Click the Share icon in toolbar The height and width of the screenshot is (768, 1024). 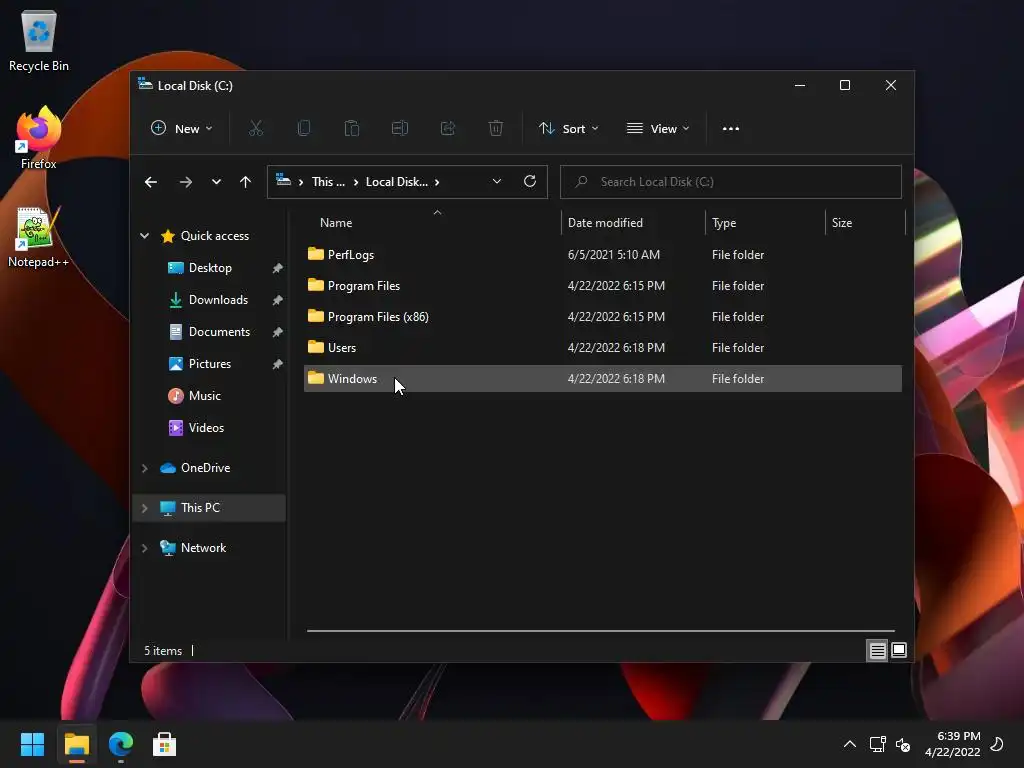[448, 129]
